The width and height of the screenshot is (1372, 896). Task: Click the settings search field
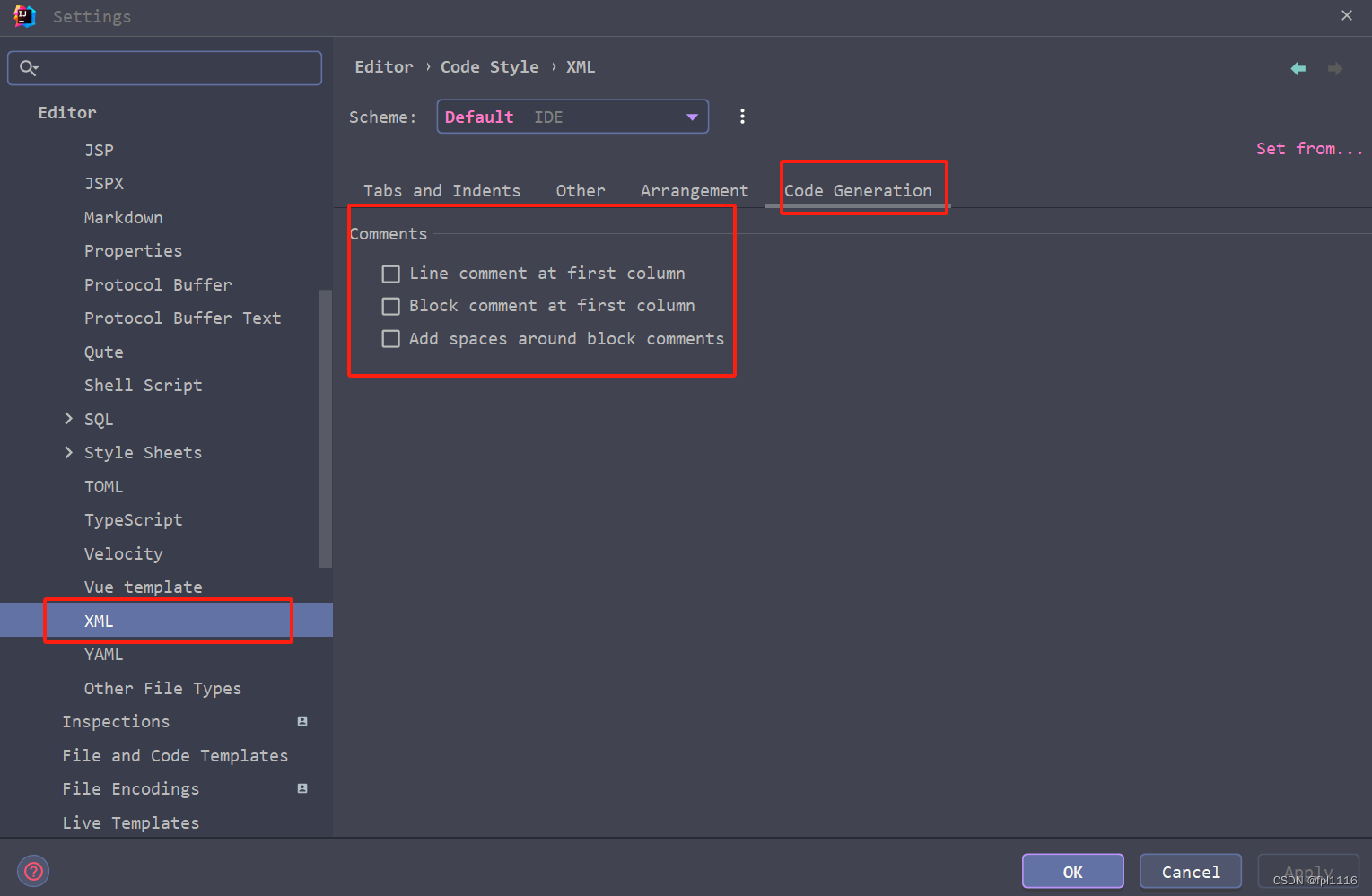click(165, 68)
